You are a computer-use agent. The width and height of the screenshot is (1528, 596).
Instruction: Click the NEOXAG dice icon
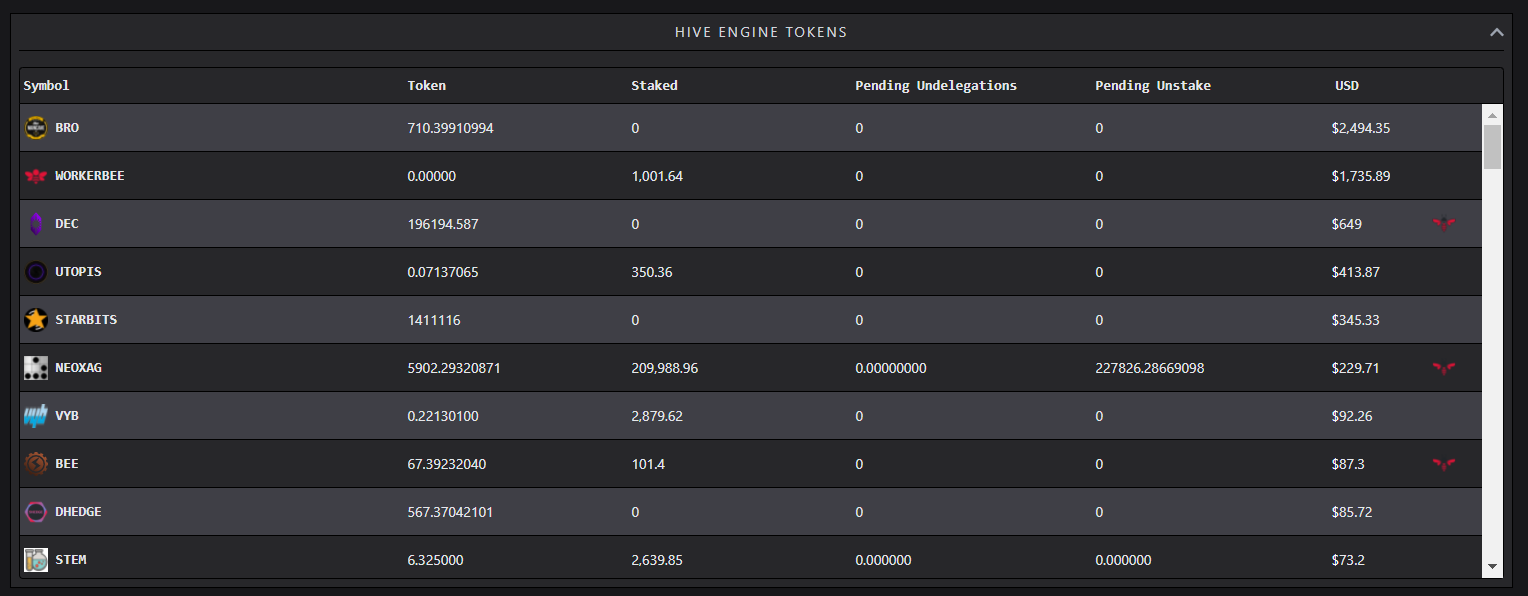tap(36, 368)
